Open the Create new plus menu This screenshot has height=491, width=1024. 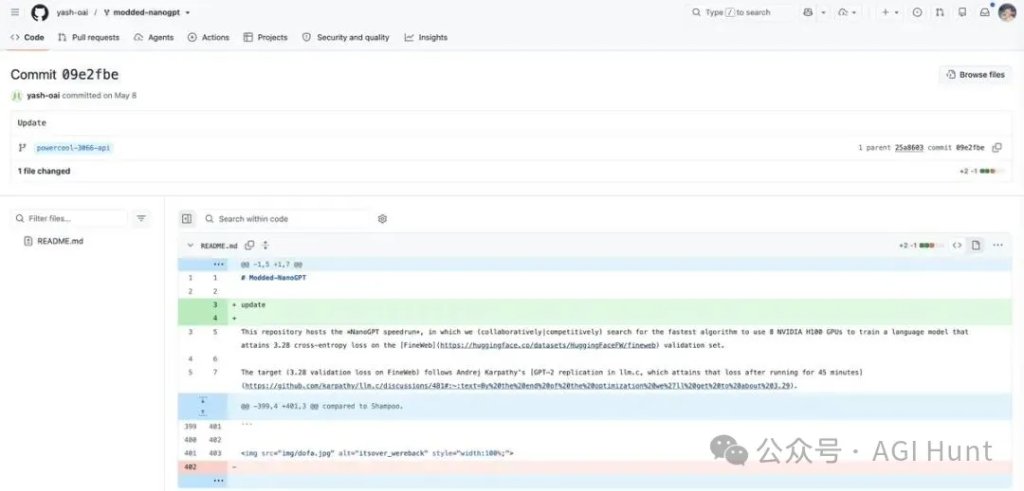pos(889,12)
